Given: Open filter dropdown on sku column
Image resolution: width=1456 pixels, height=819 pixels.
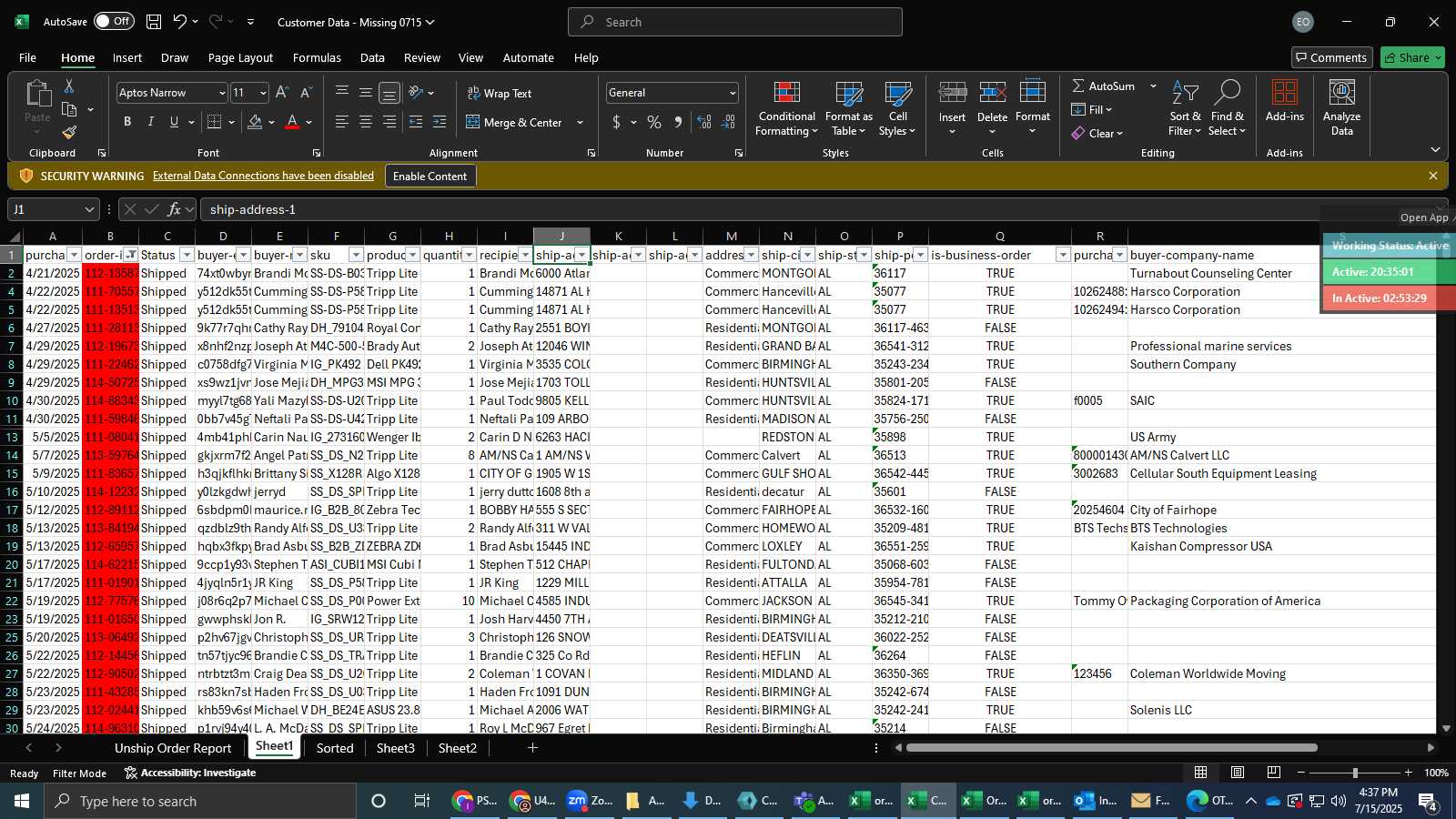Looking at the screenshot, I should (356, 255).
